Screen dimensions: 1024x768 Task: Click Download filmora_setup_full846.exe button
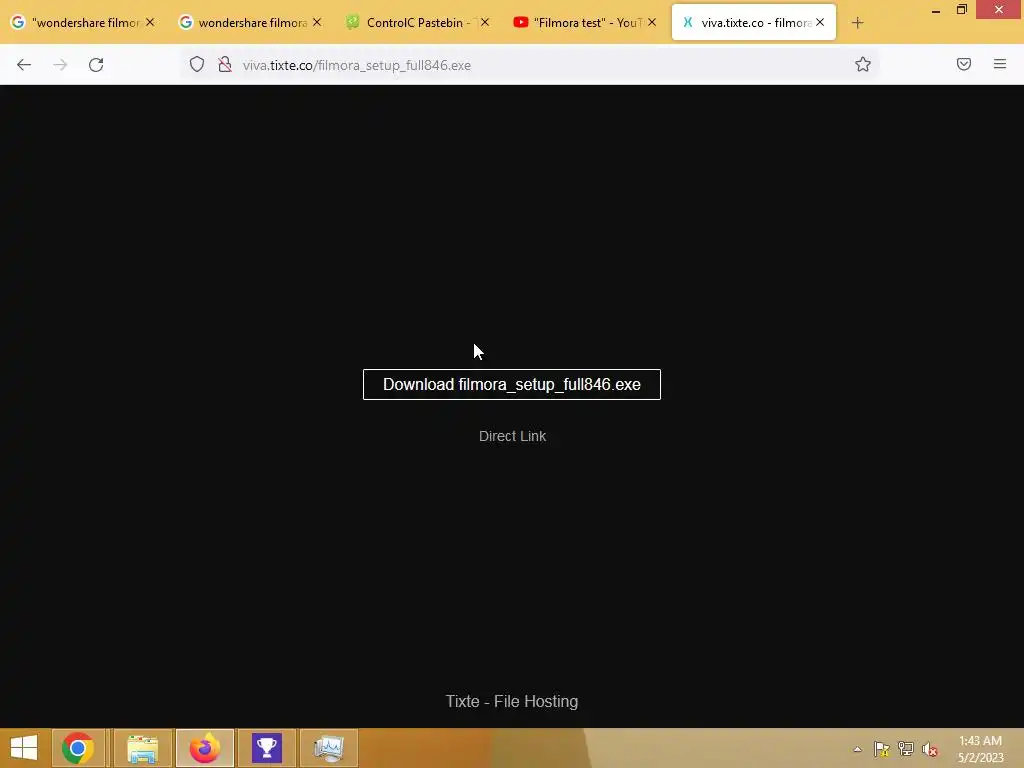(511, 385)
